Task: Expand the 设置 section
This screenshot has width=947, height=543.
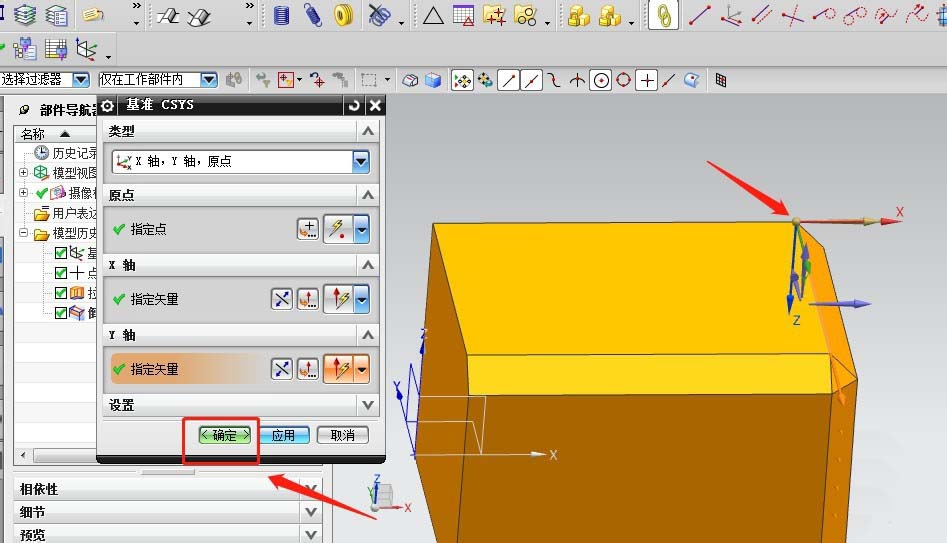Action: (x=368, y=405)
